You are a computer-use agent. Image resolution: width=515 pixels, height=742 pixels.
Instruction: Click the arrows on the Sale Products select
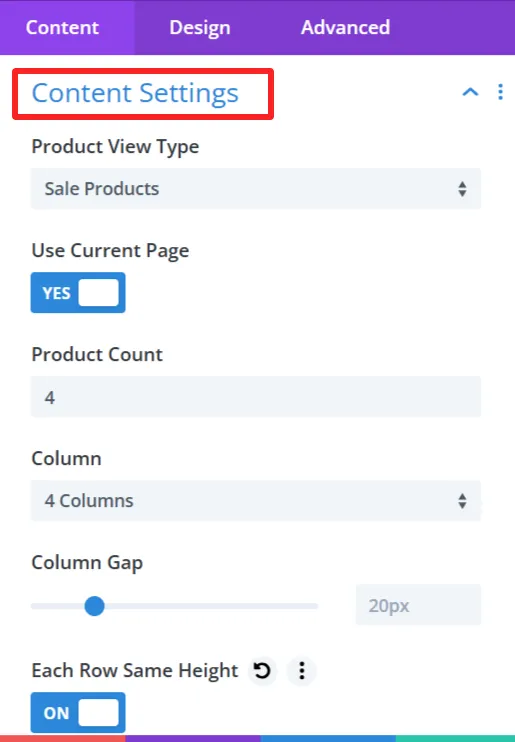pyautogui.click(x=462, y=189)
